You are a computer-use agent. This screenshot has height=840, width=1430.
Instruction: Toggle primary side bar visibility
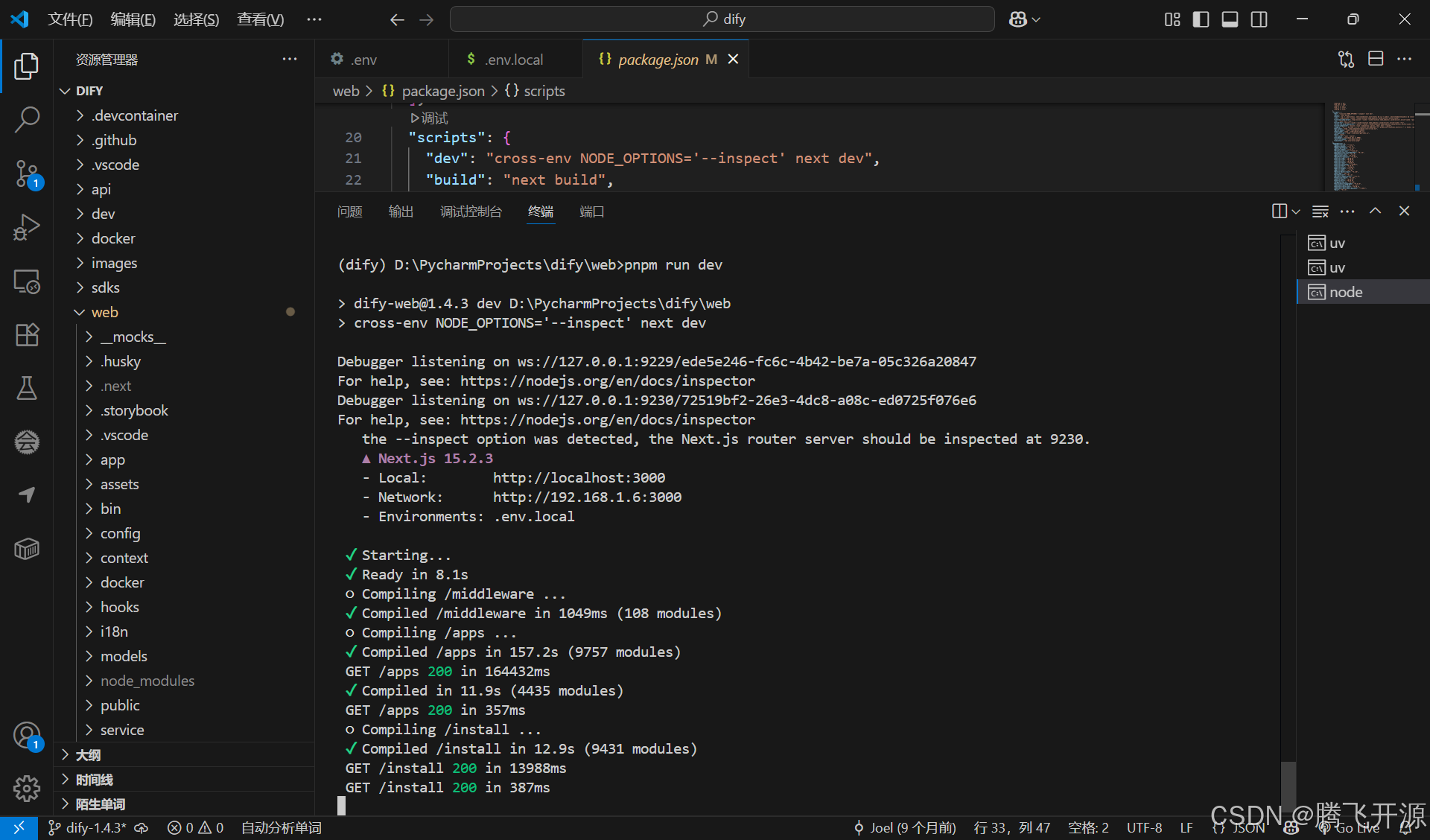[x=1201, y=19]
